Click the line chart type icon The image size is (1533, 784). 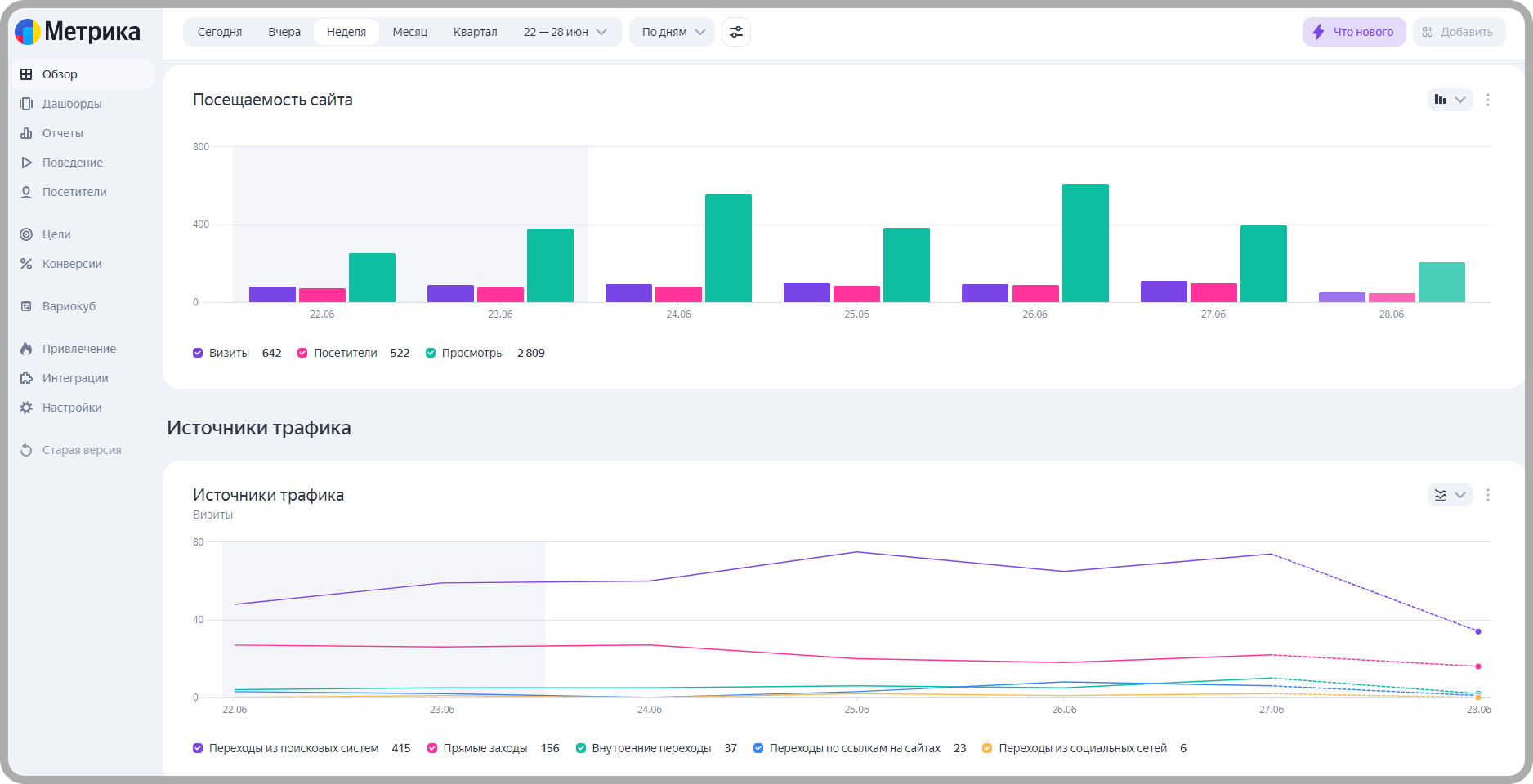click(x=1441, y=495)
